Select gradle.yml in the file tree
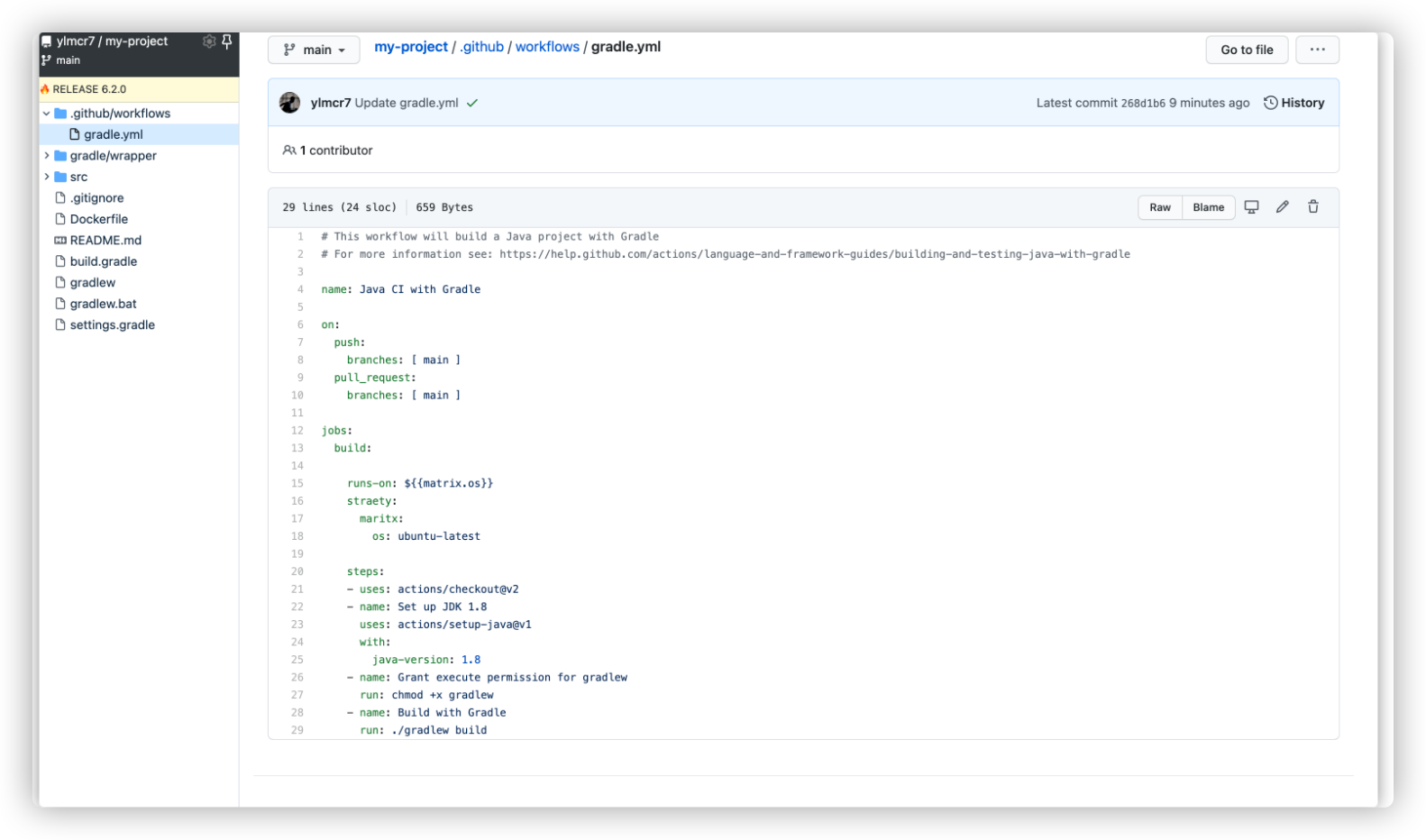The image size is (1426, 840). coord(139,134)
